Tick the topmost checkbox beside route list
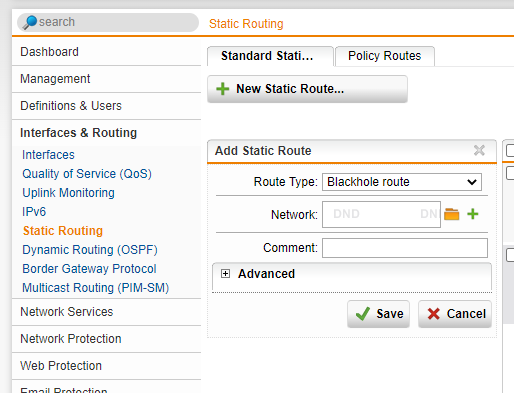The width and height of the screenshot is (514, 393). click(510, 150)
